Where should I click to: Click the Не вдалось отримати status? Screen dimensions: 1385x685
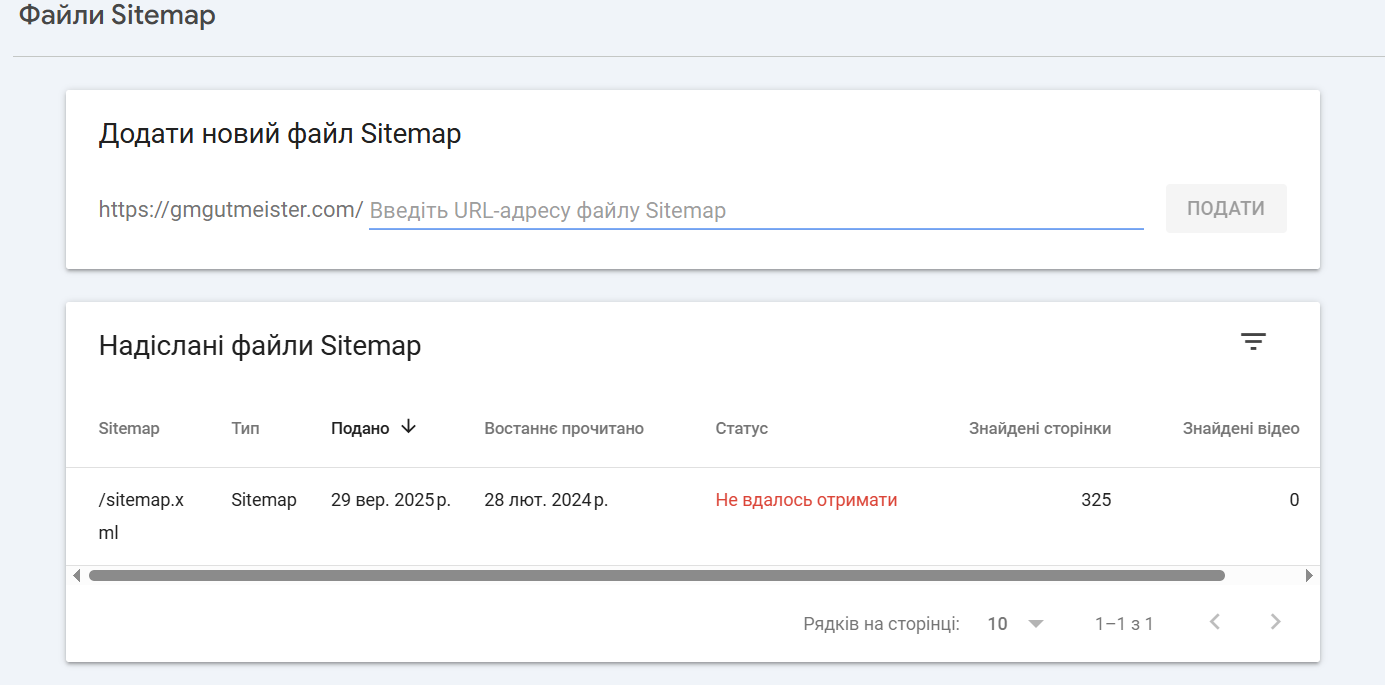pyautogui.click(x=806, y=500)
